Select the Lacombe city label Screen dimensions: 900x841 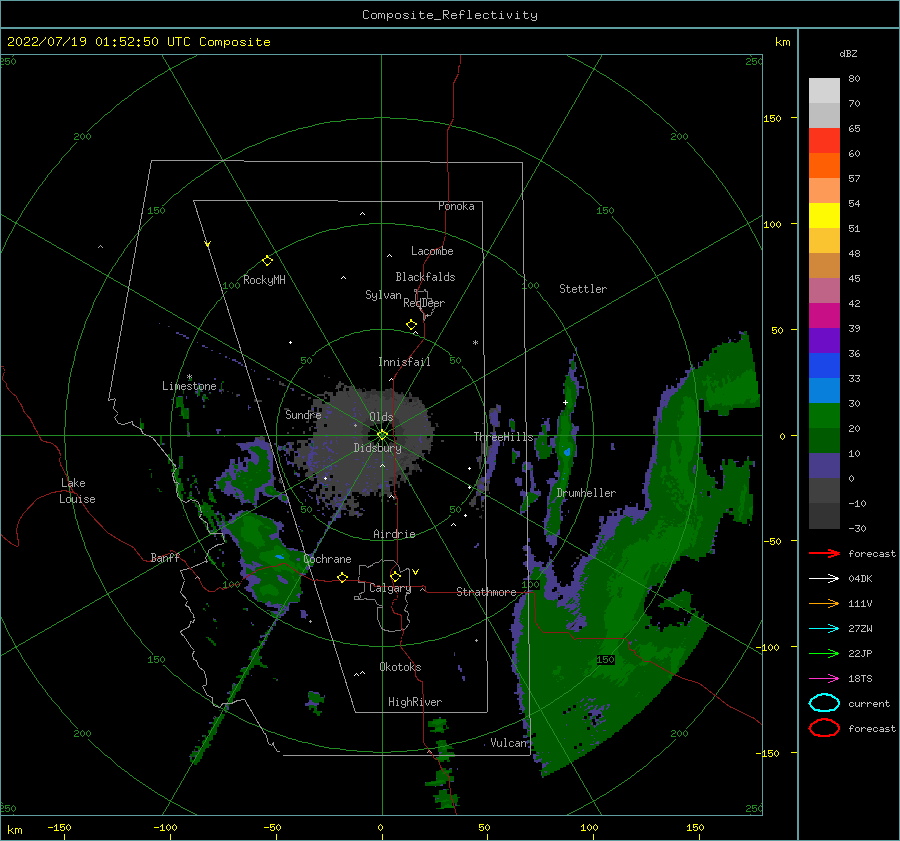432,251
